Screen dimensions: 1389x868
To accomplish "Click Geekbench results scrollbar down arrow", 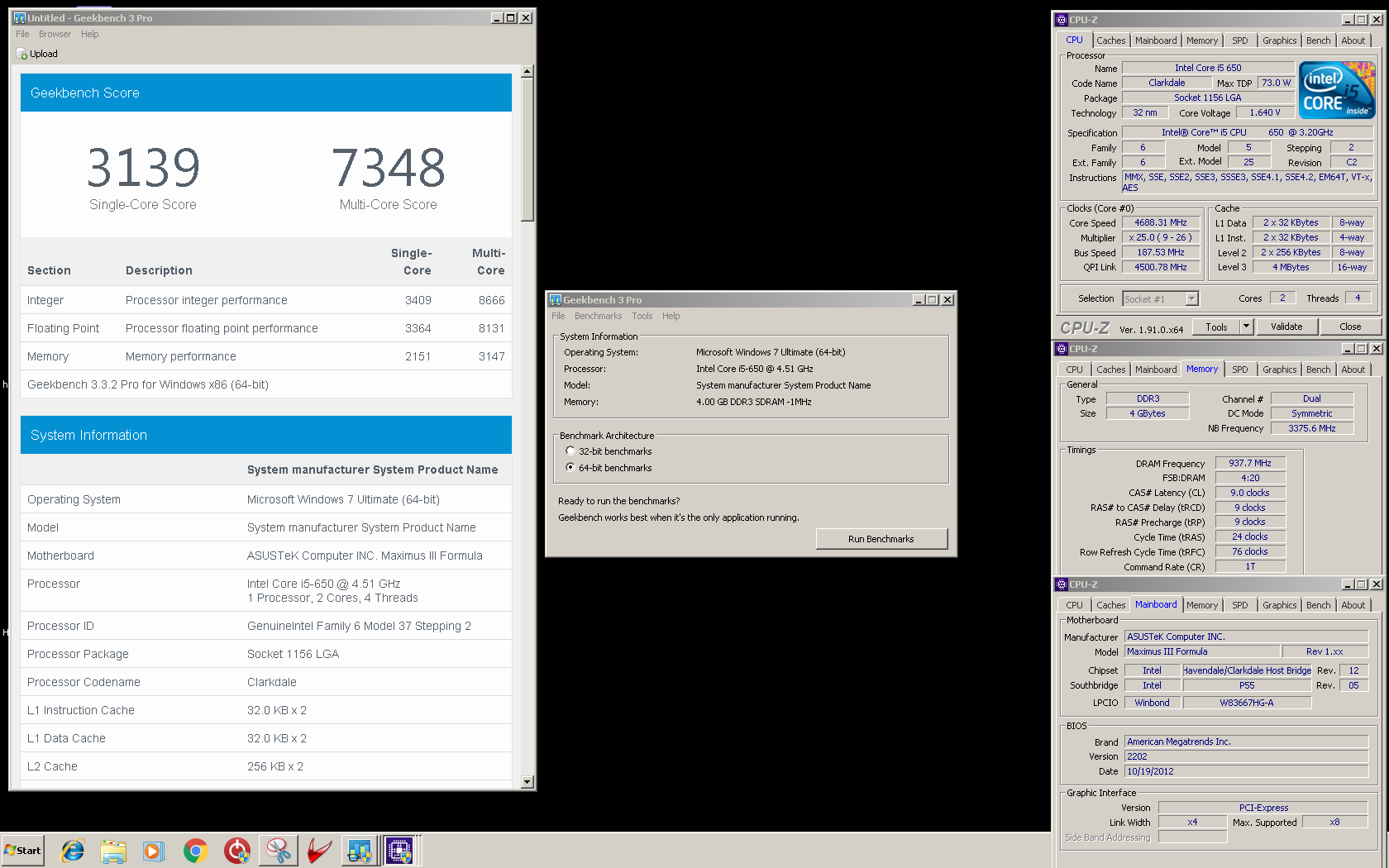I will coord(527,782).
